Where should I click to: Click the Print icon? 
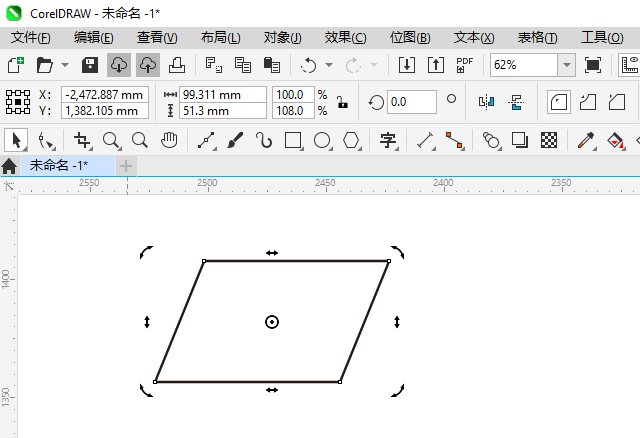click(177, 65)
